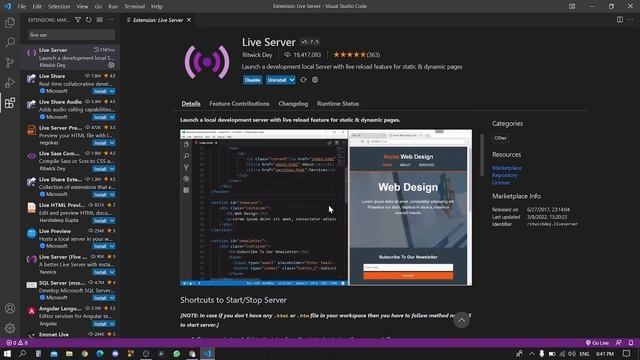Click the star rating (363)

356,55
